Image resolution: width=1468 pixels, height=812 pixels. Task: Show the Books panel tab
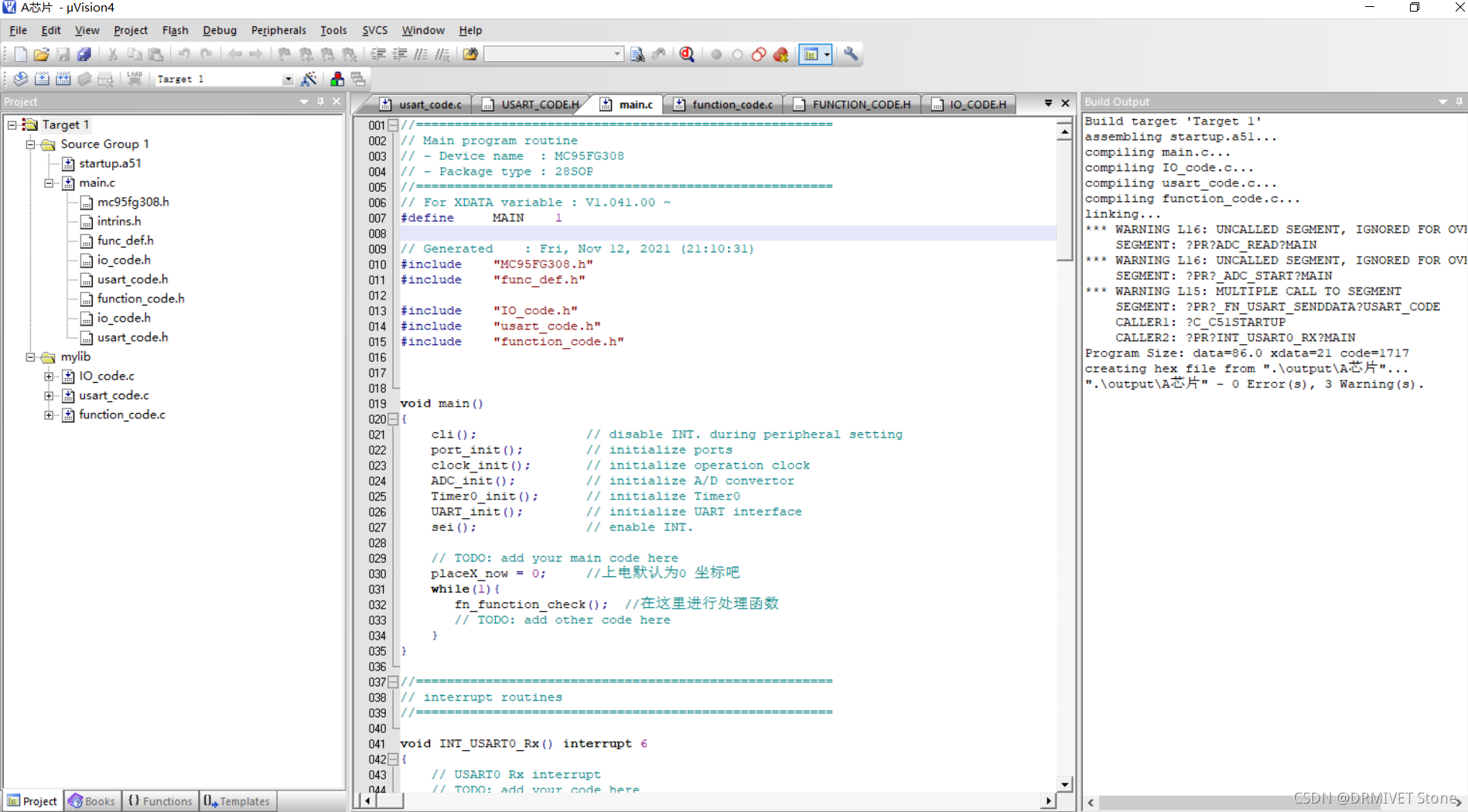(92, 801)
